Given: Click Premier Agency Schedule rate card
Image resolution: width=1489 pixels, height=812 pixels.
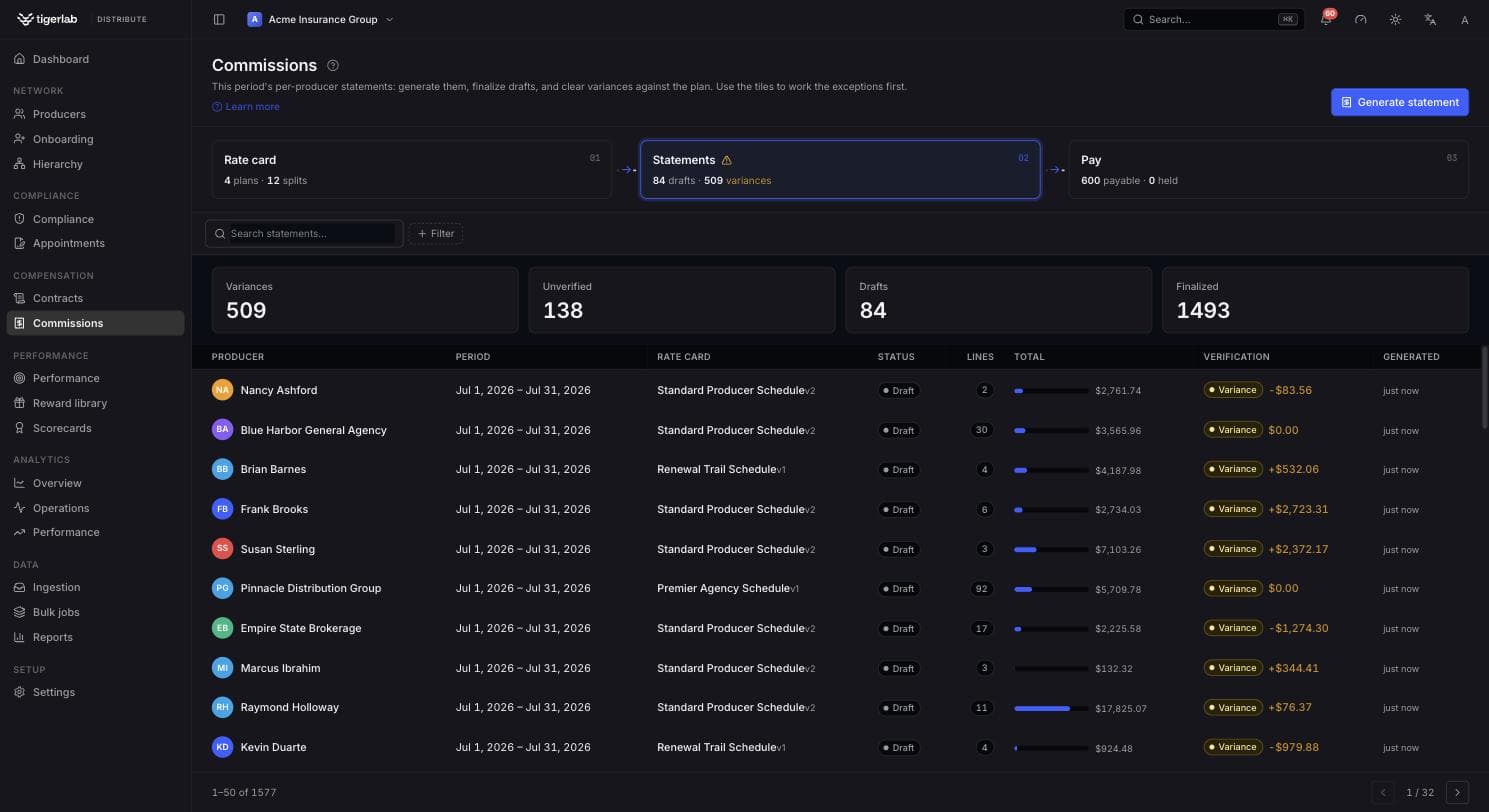Looking at the screenshot, I should click(728, 588).
